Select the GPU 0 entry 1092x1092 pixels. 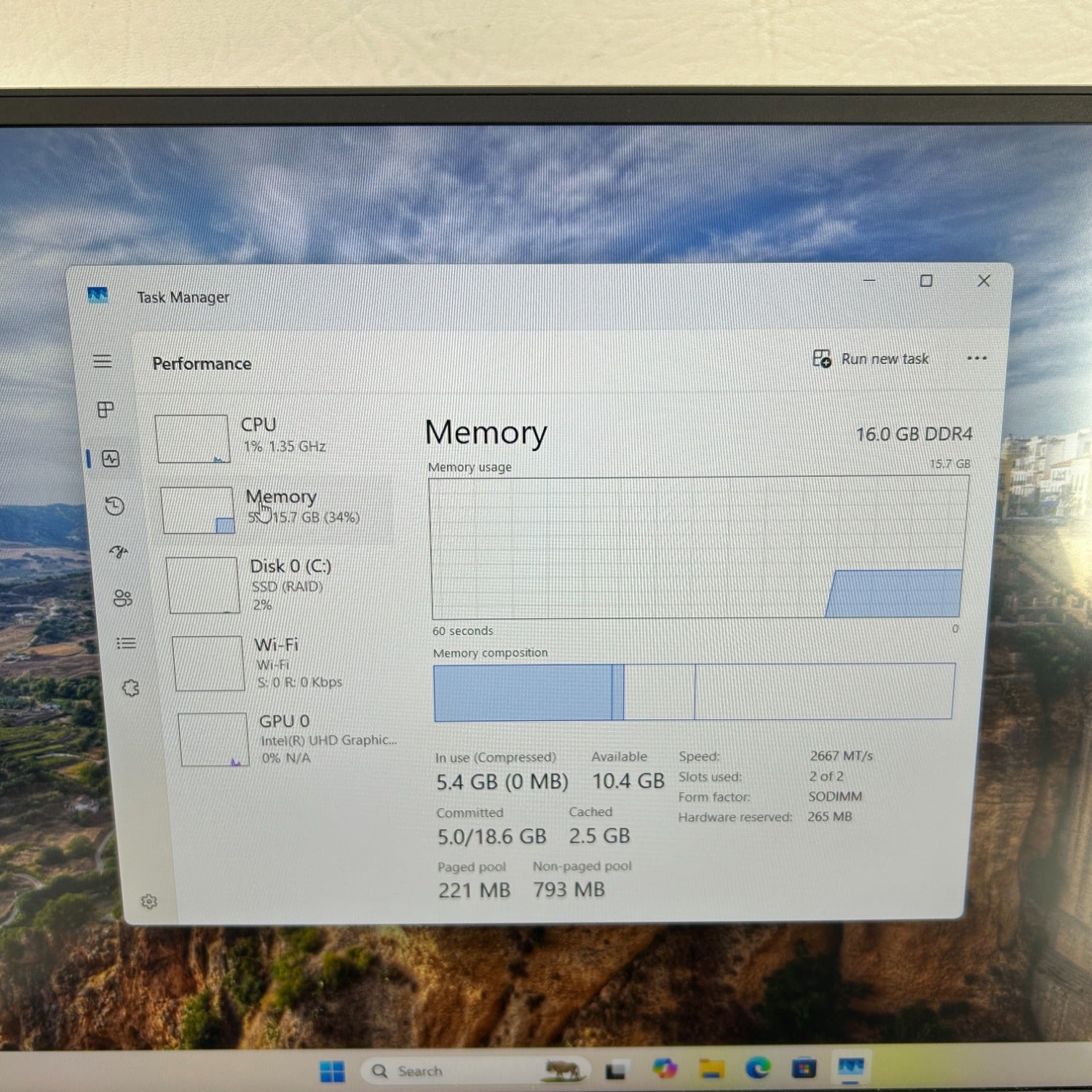(x=289, y=739)
